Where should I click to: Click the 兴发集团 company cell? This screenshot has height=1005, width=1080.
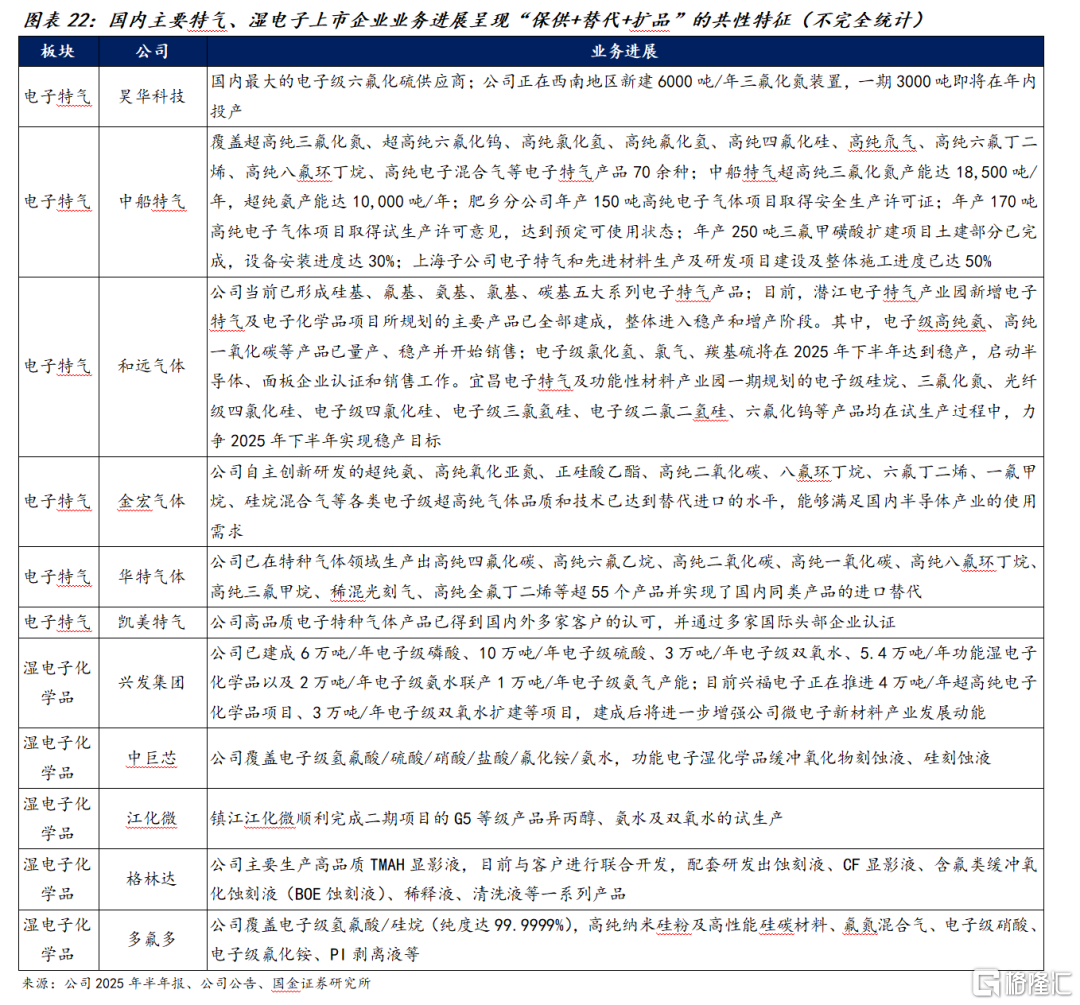click(x=151, y=684)
